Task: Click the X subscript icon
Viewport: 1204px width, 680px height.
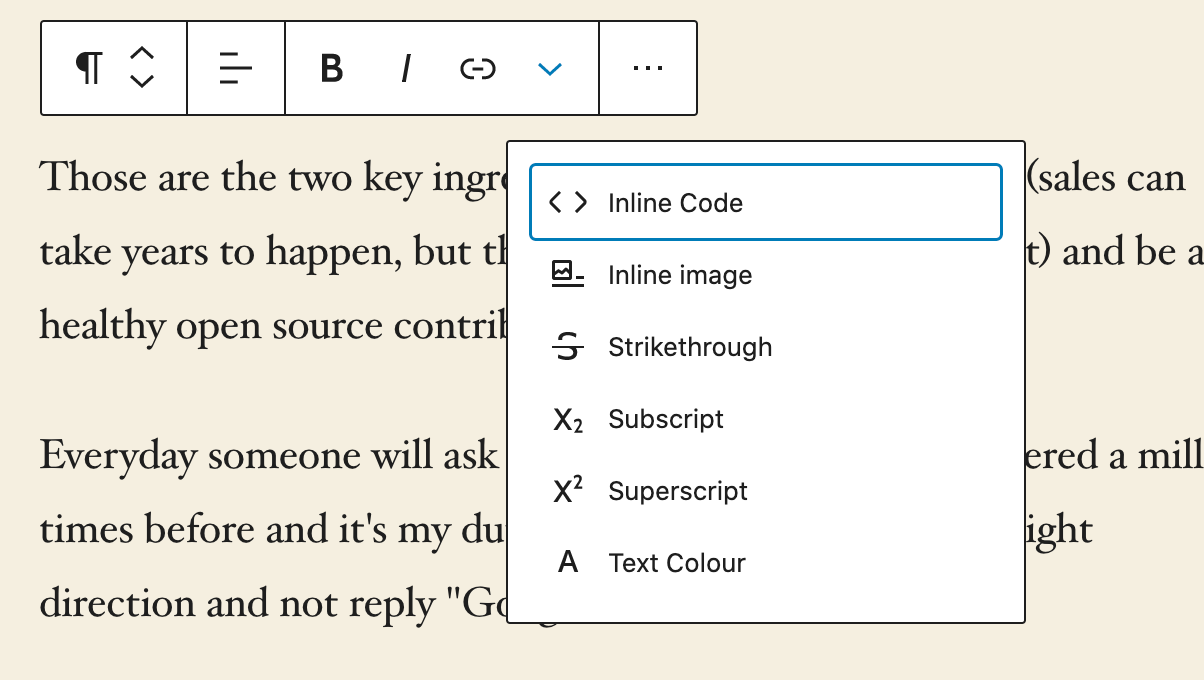Action: pyautogui.click(x=568, y=420)
